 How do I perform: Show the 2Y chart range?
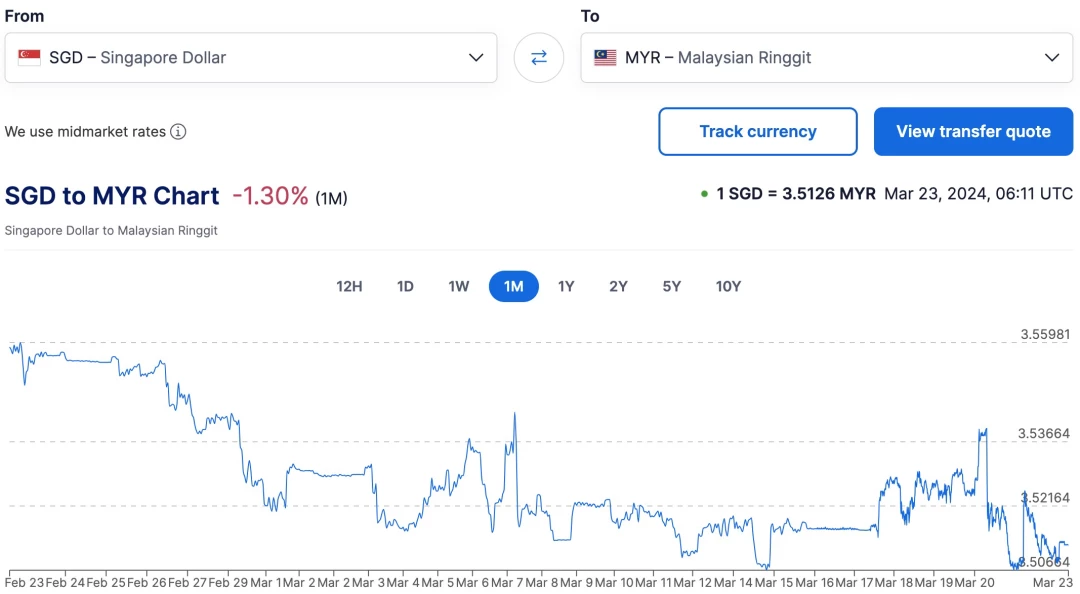point(619,286)
